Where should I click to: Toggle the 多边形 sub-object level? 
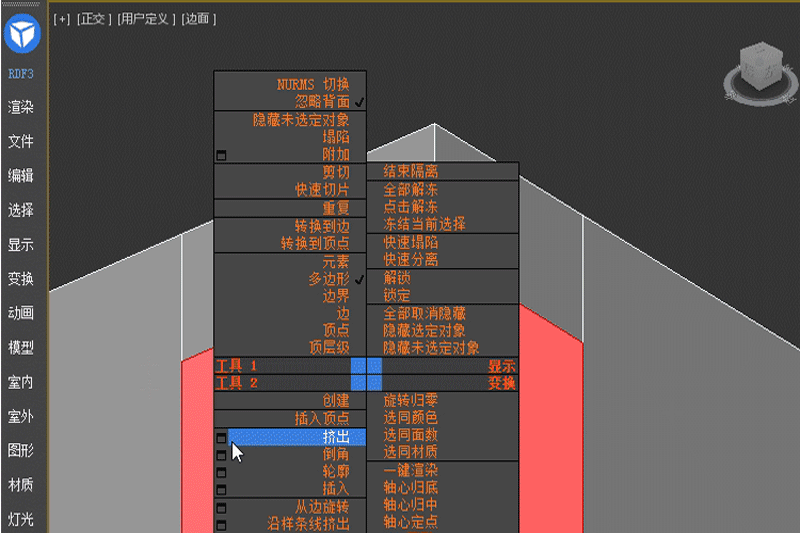pos(328,280)
